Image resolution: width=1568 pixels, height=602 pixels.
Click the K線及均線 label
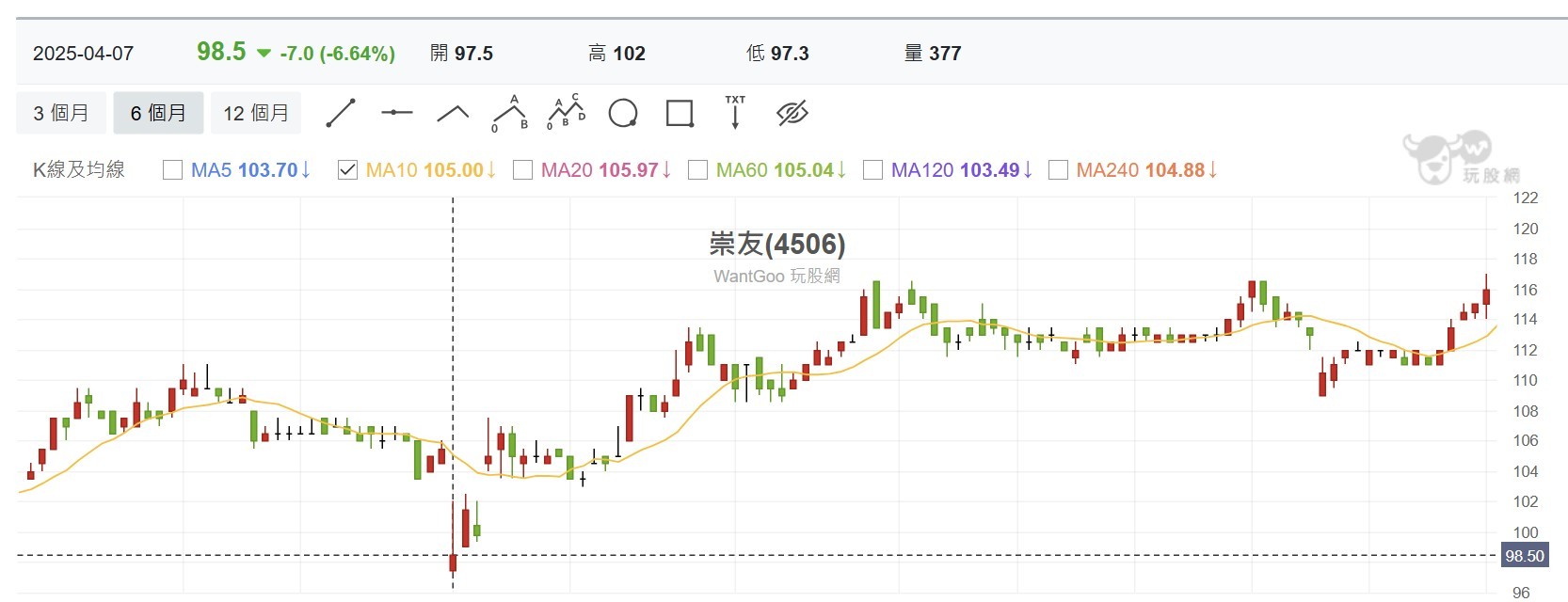[x=79, y=169]
